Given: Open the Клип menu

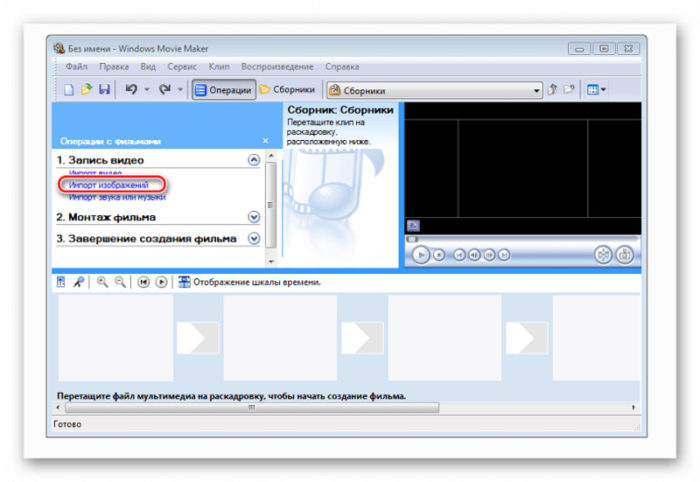Looking at the screenshot, I should 219,67.
